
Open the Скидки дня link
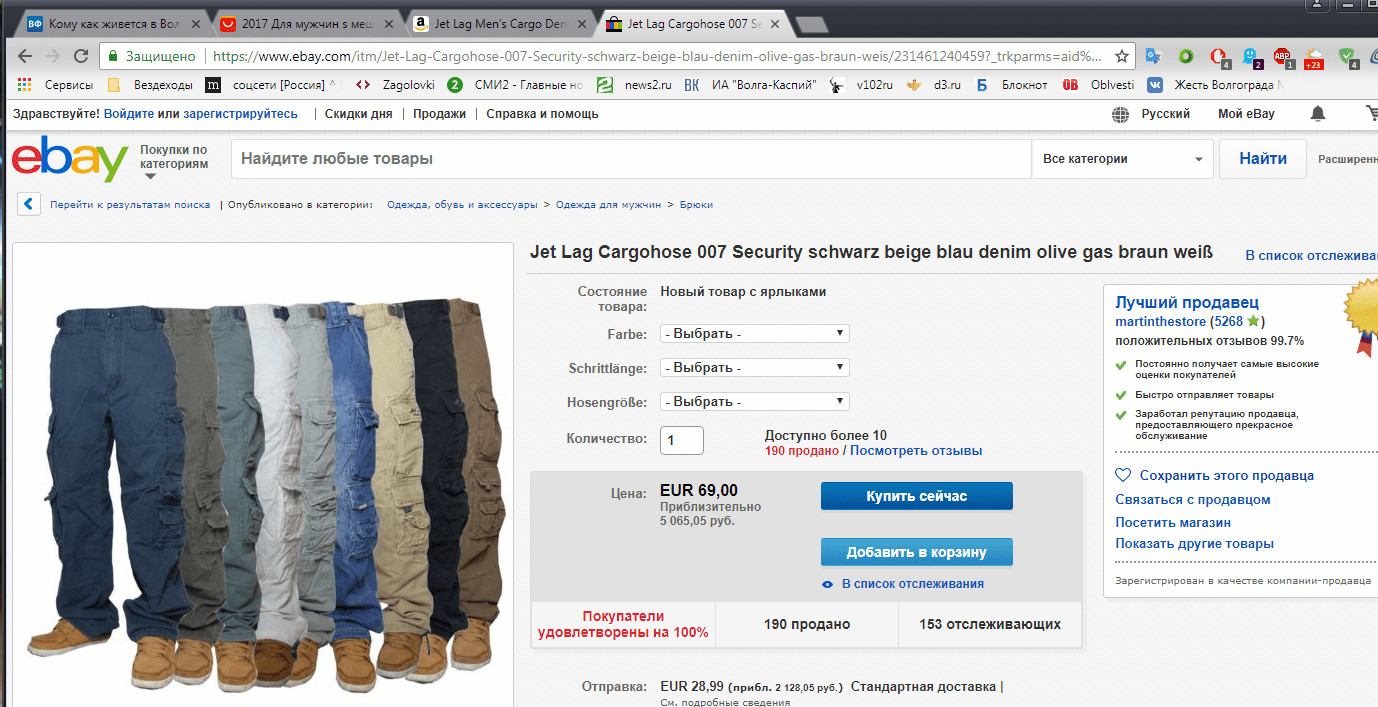(358, 114)
